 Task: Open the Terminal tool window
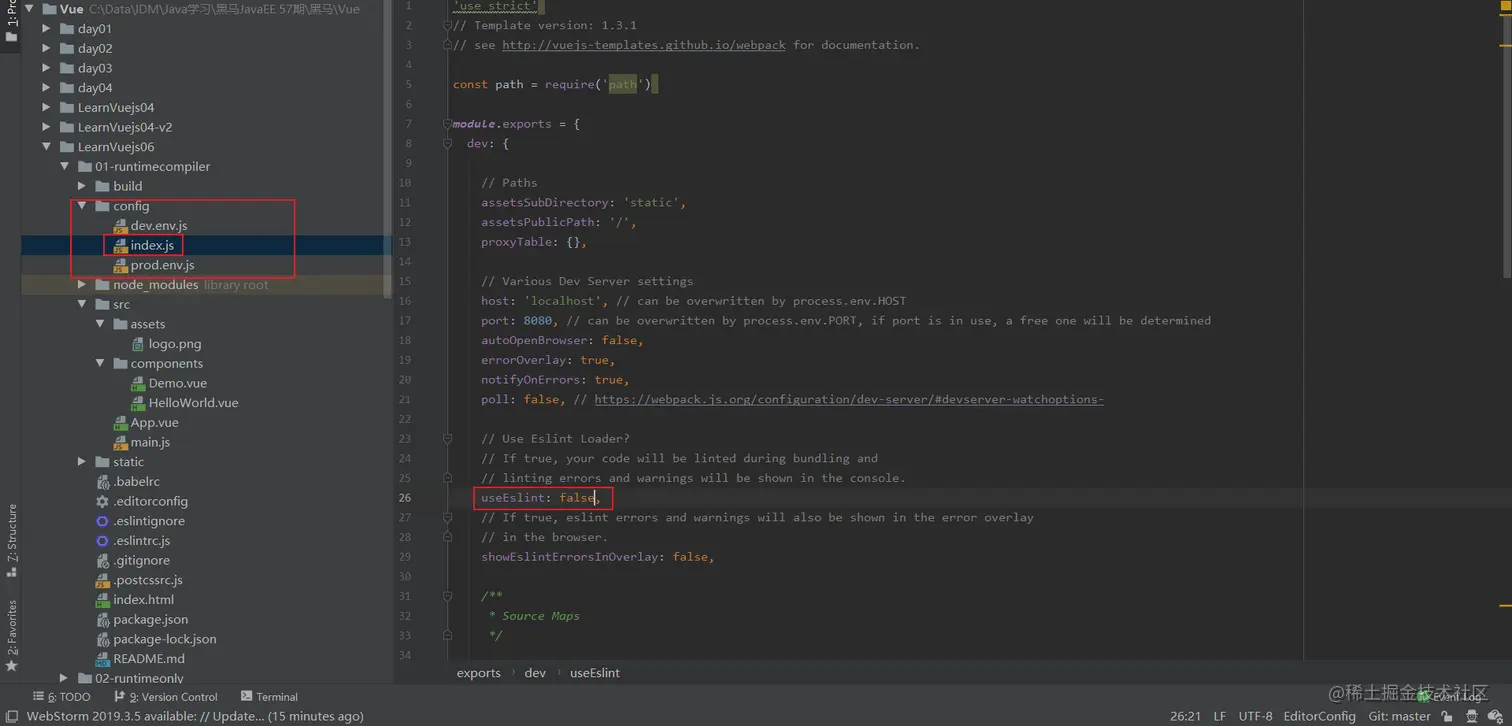(x=270, y=697)
